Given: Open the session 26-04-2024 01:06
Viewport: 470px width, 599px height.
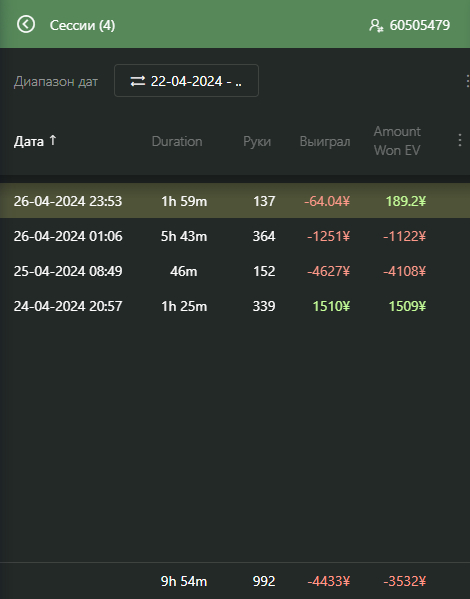Looking at the screenshot, I should (x=235, y=236).
